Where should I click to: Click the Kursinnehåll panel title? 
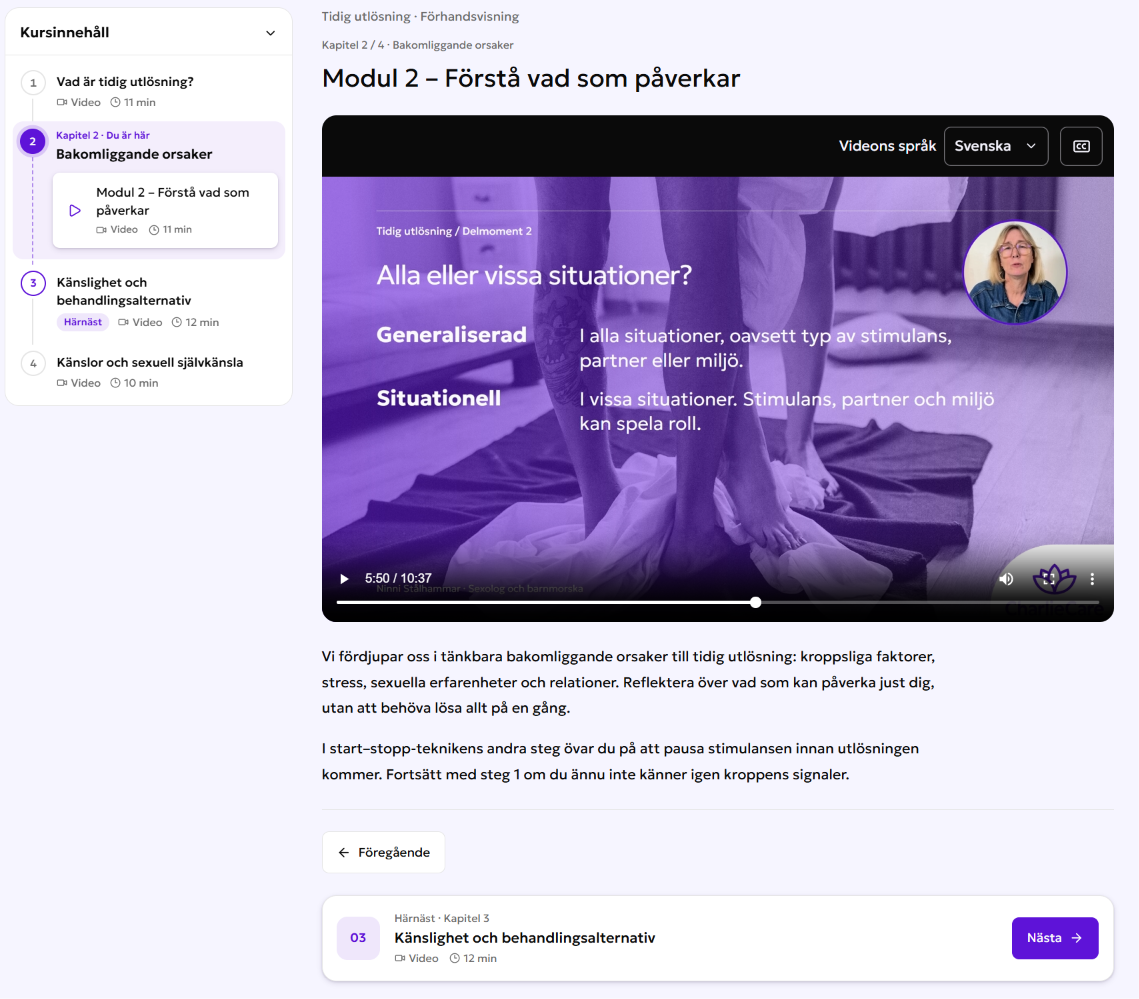click(65, 33)
